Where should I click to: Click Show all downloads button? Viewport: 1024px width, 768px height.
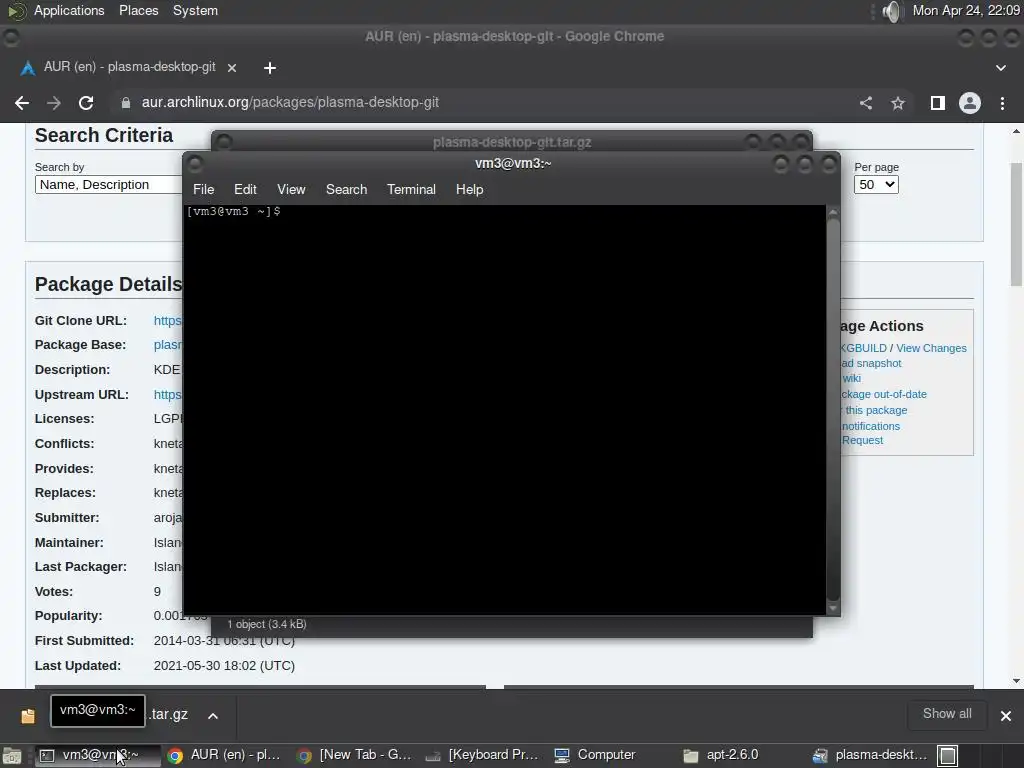point(947,714)
